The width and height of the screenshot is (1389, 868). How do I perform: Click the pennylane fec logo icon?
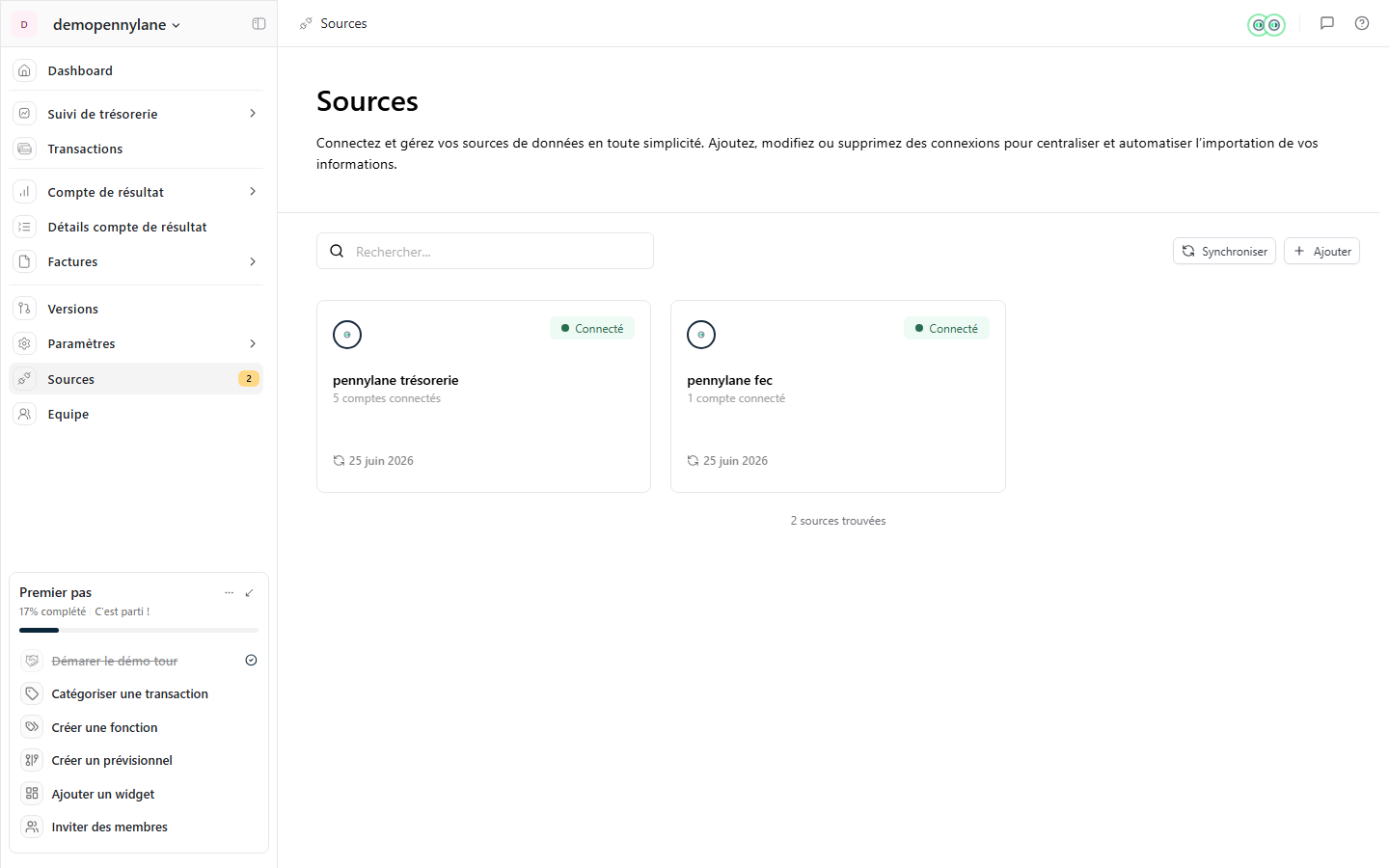pyautogui.click(x=701, y=335)
